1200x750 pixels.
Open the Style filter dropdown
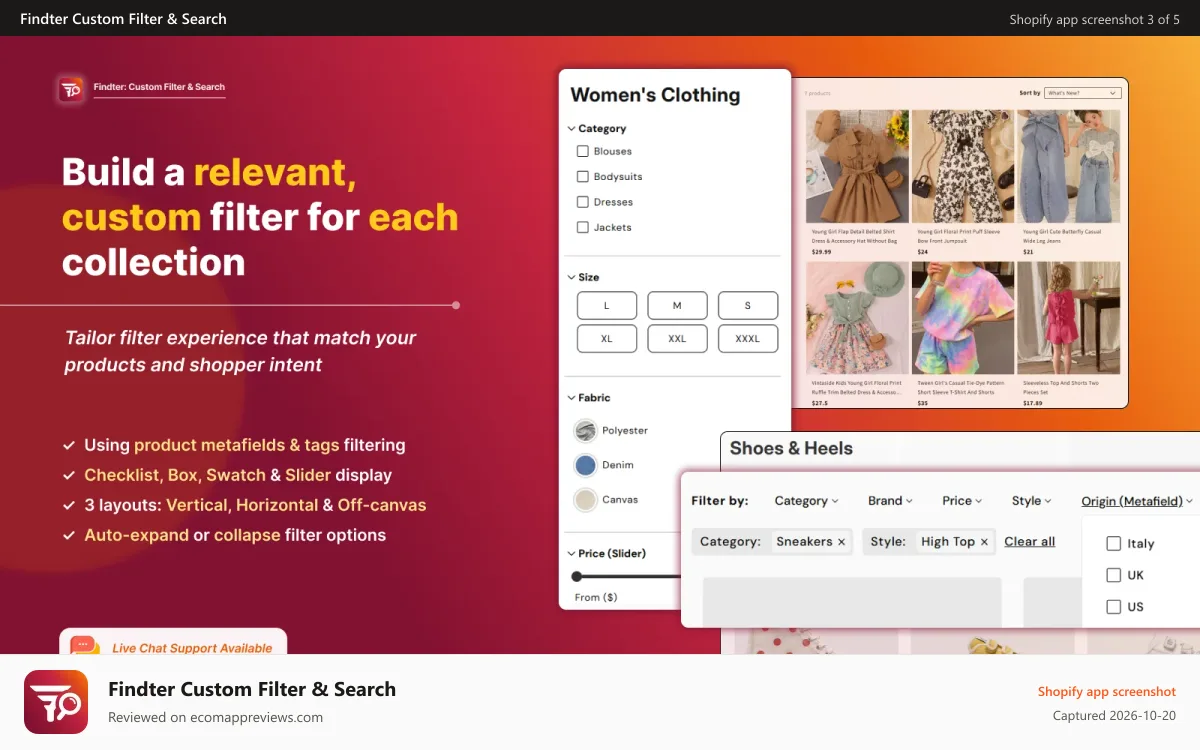[x=1031, y=501]
